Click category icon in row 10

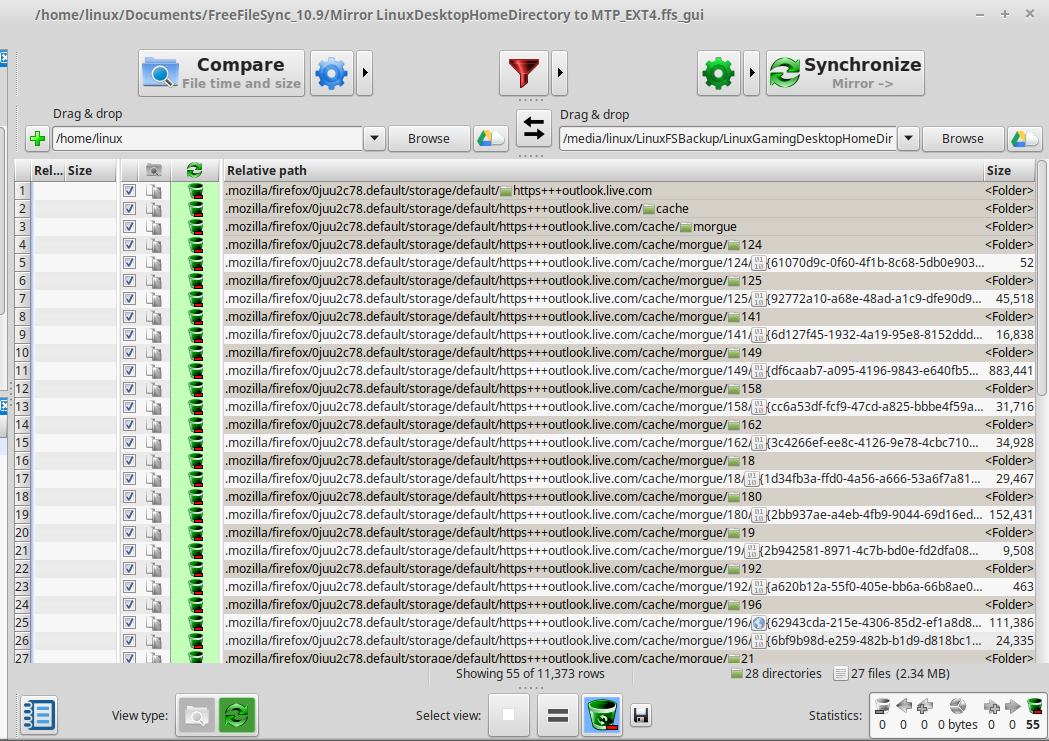[154, 352]
